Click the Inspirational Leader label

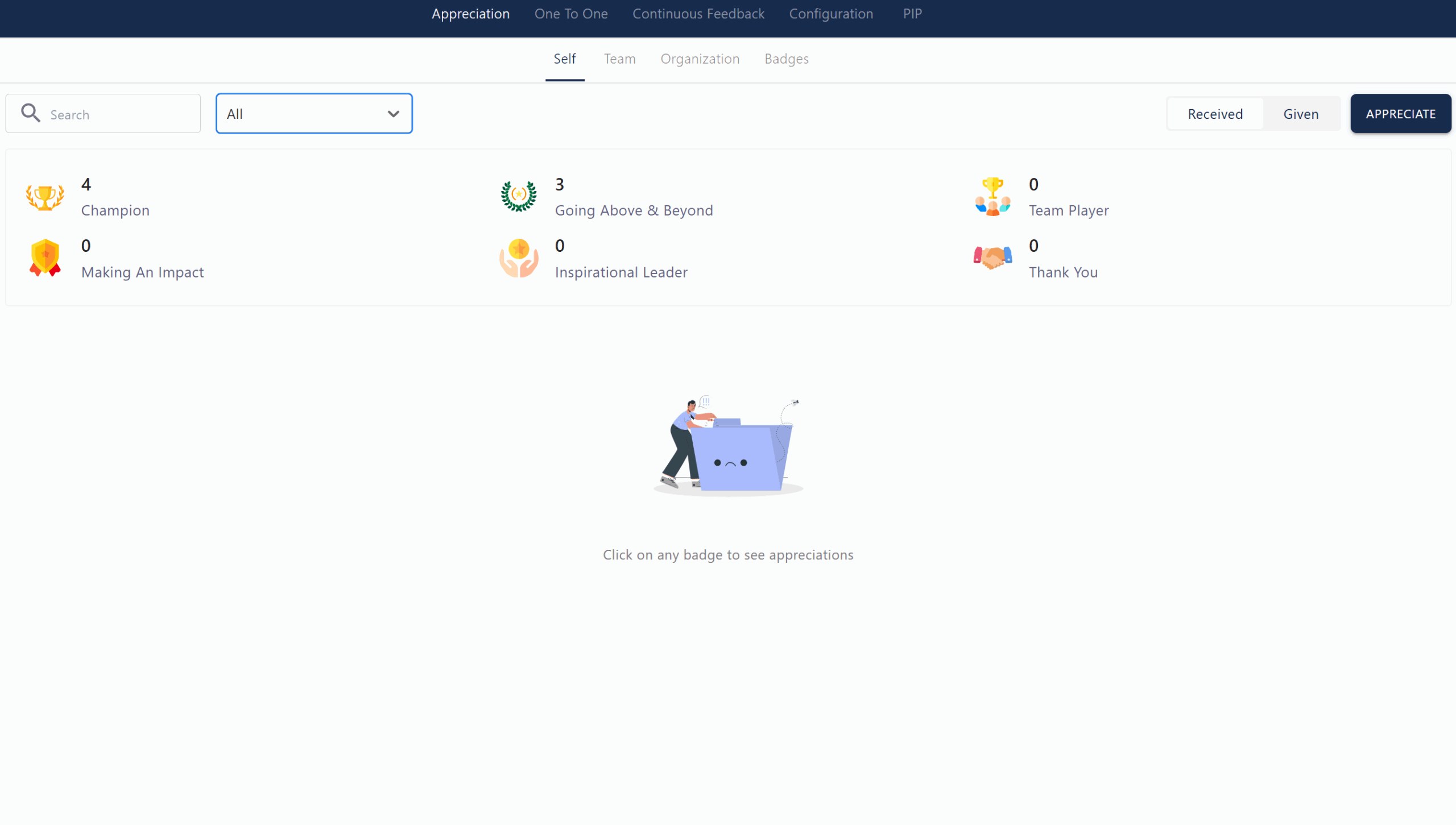[x=621, y=272]
